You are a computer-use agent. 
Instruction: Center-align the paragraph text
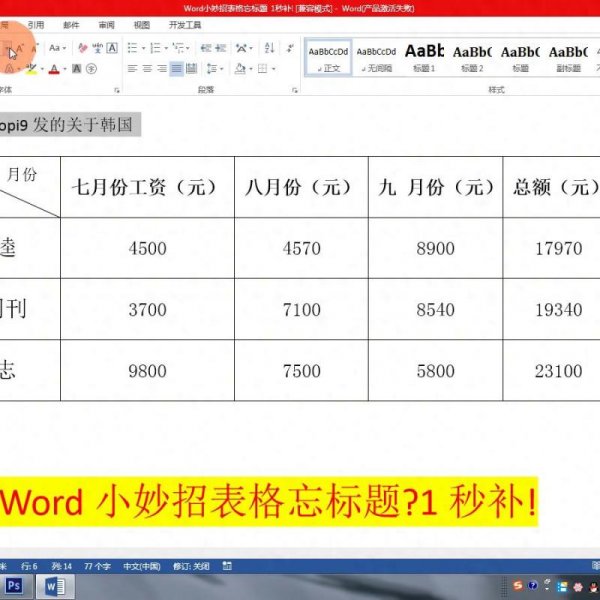coord(147,69)
